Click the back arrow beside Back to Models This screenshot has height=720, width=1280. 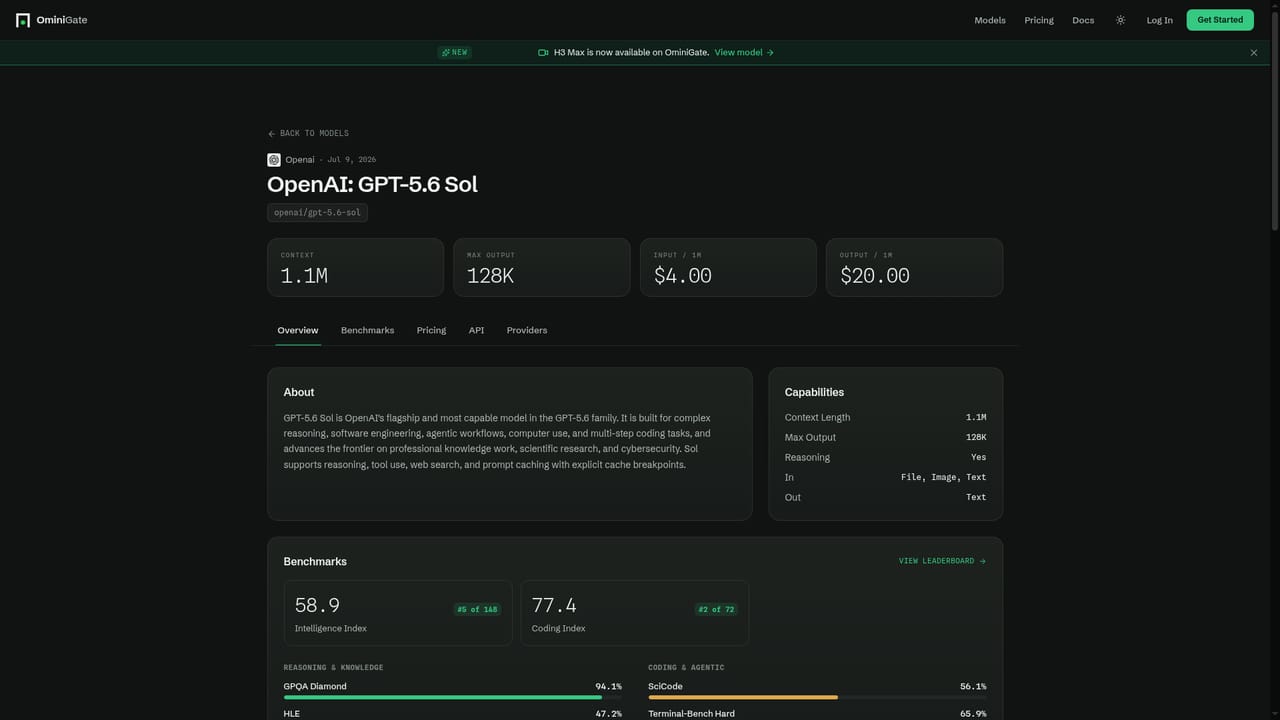[x=271, y=133]
